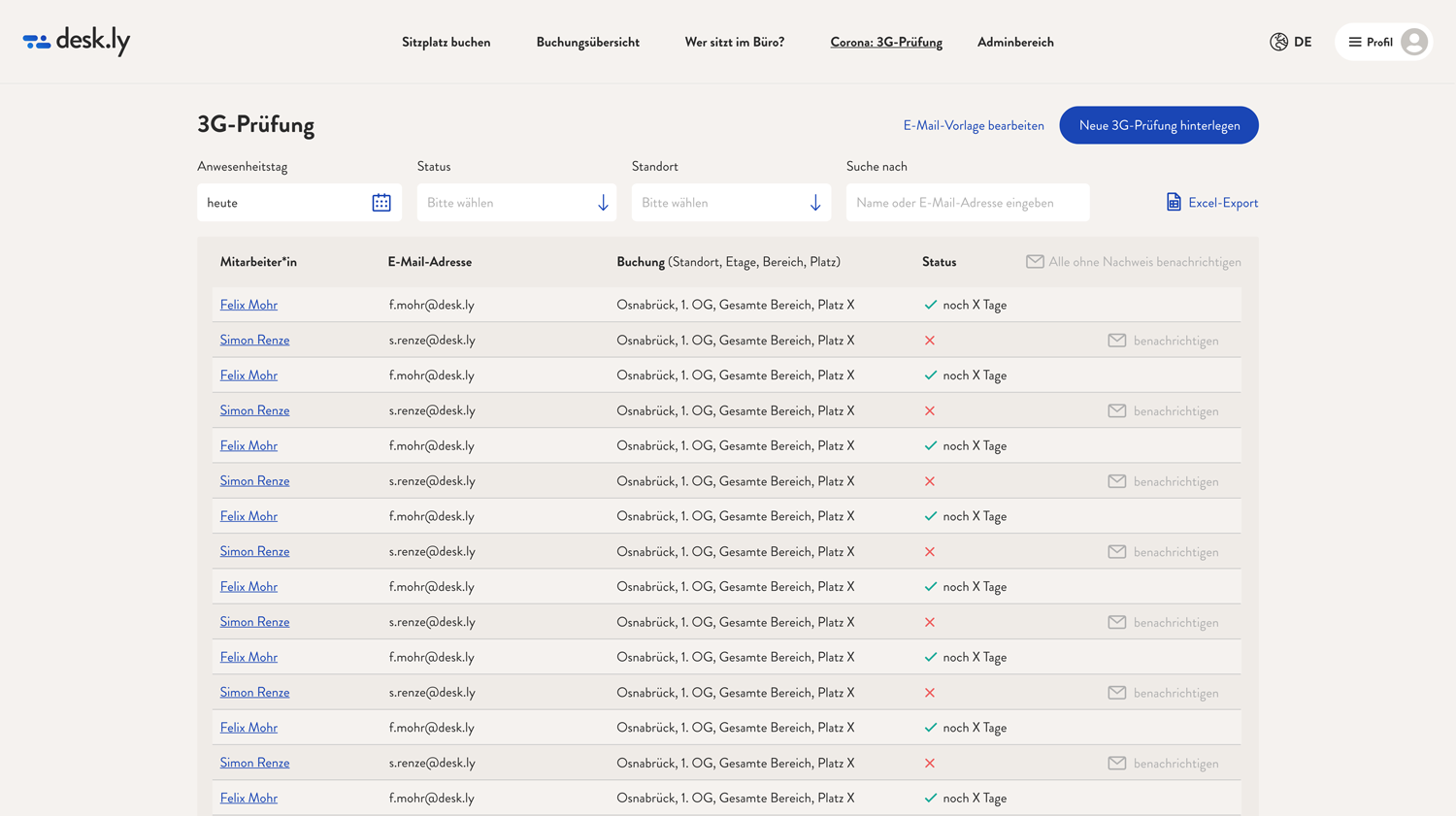Viewport: 1456px width, 816px height.
Task: Go to Sitzplatz buchen
Action: click(447, 42)
